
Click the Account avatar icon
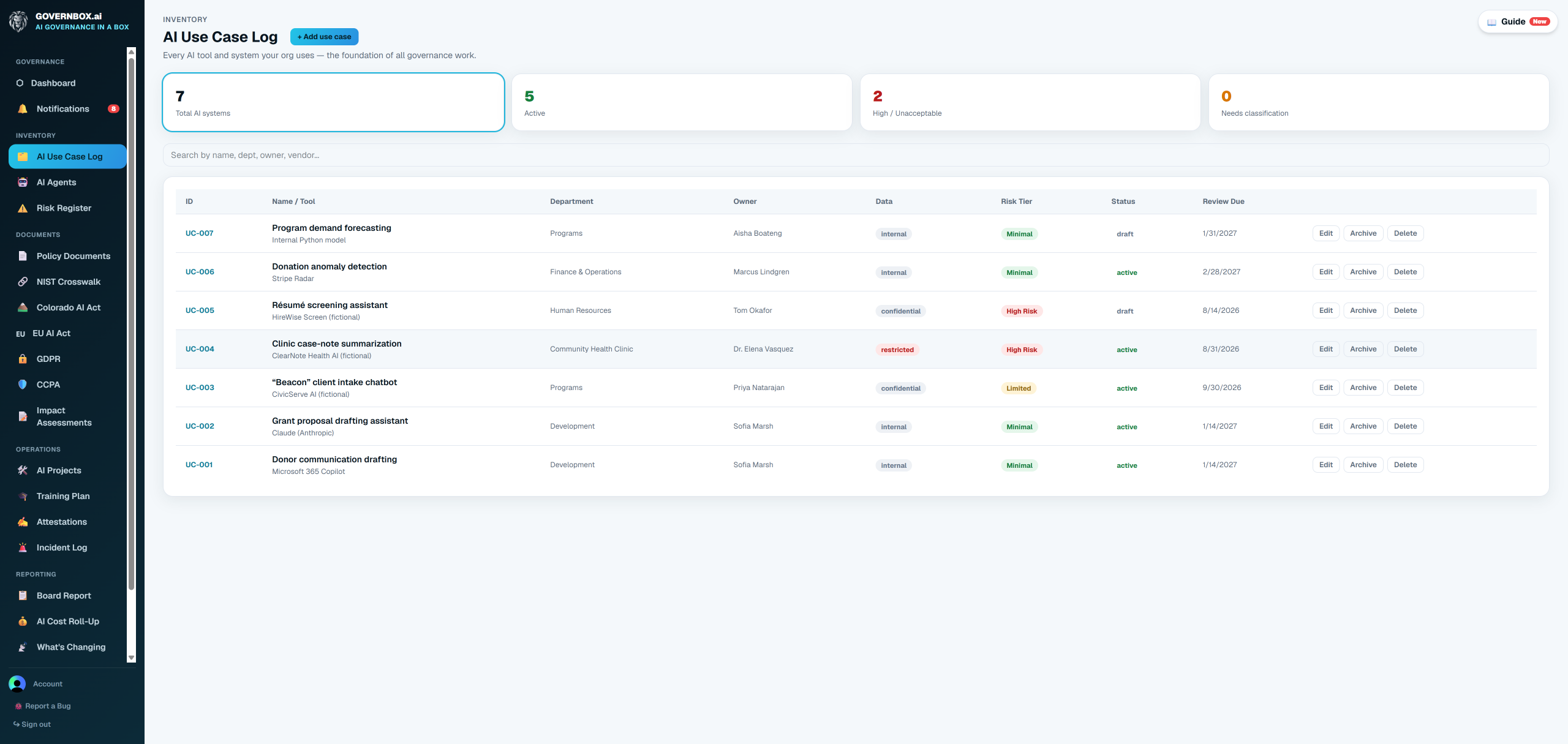point(17,683)
